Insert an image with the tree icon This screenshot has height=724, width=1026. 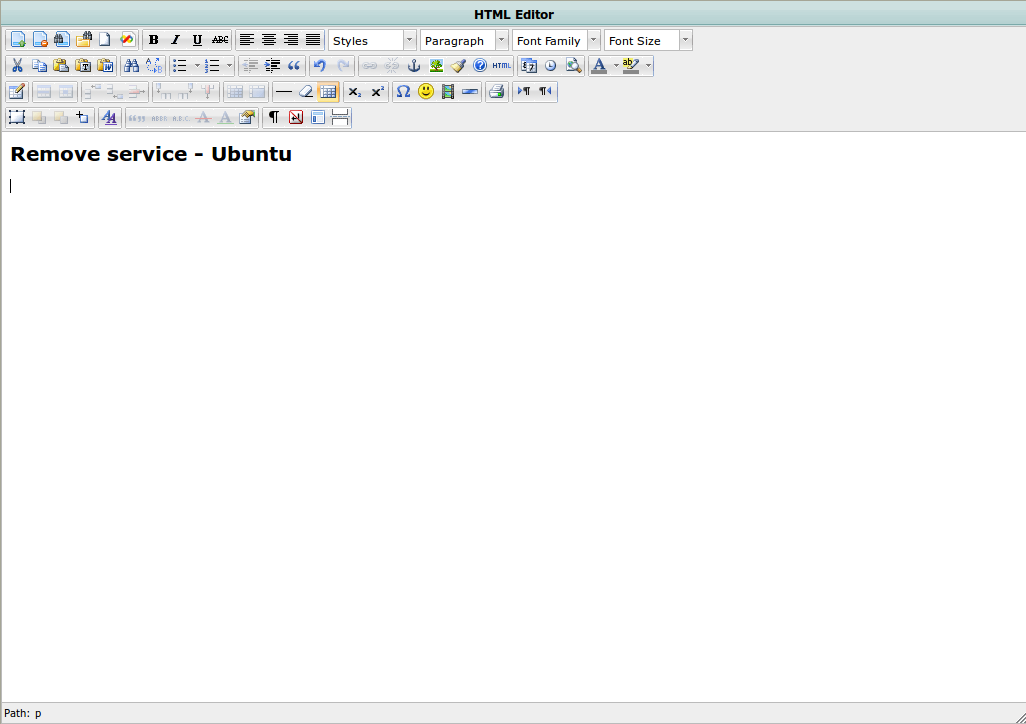coord(436,65)
